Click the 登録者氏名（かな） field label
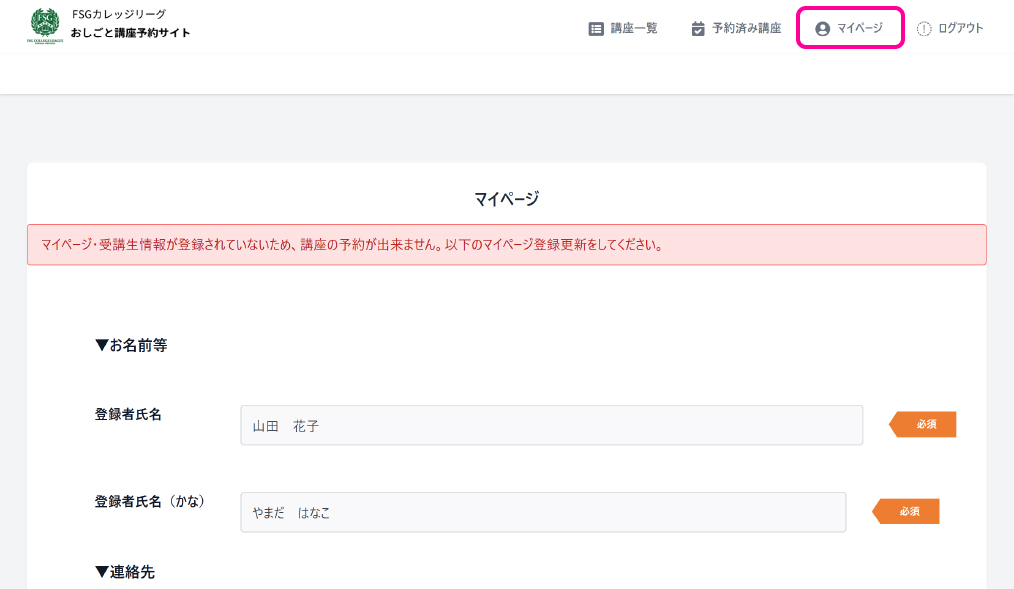This screenshot has width=1014, height=589. tap(150, 502)
